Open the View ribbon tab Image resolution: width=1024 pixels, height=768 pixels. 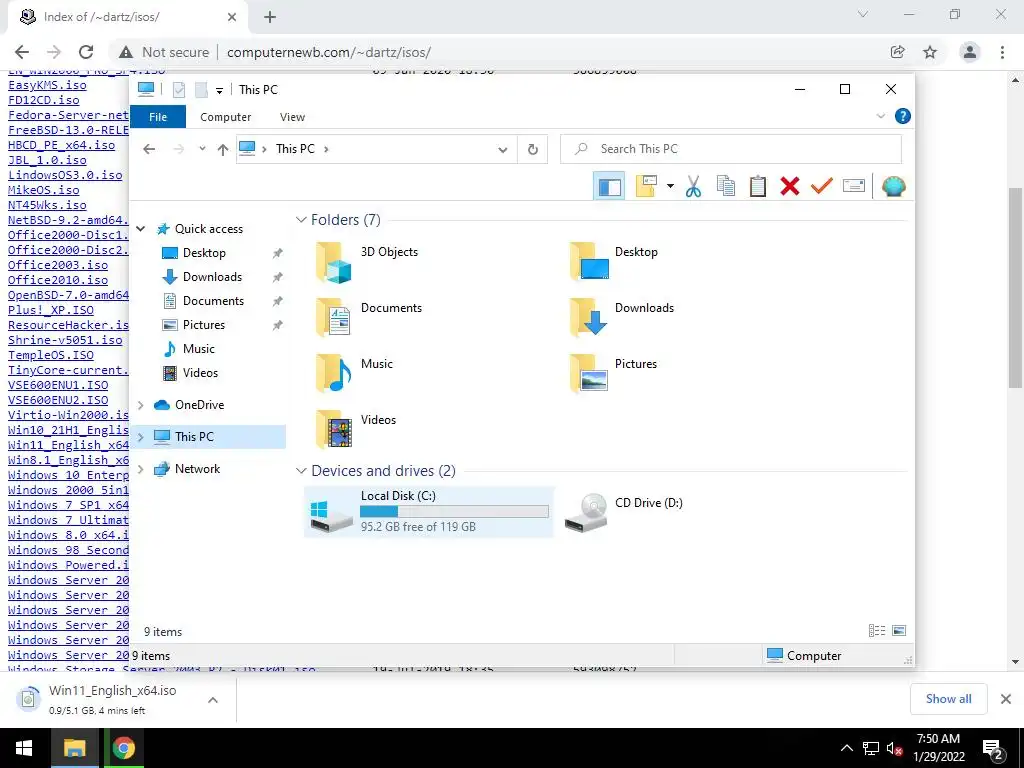292,117
